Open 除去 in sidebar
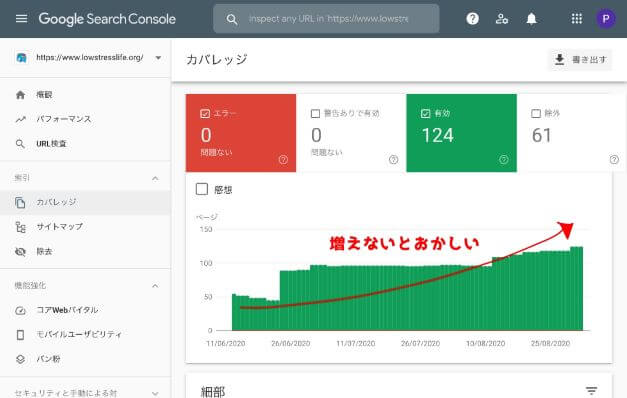 (x=85, y=252)
